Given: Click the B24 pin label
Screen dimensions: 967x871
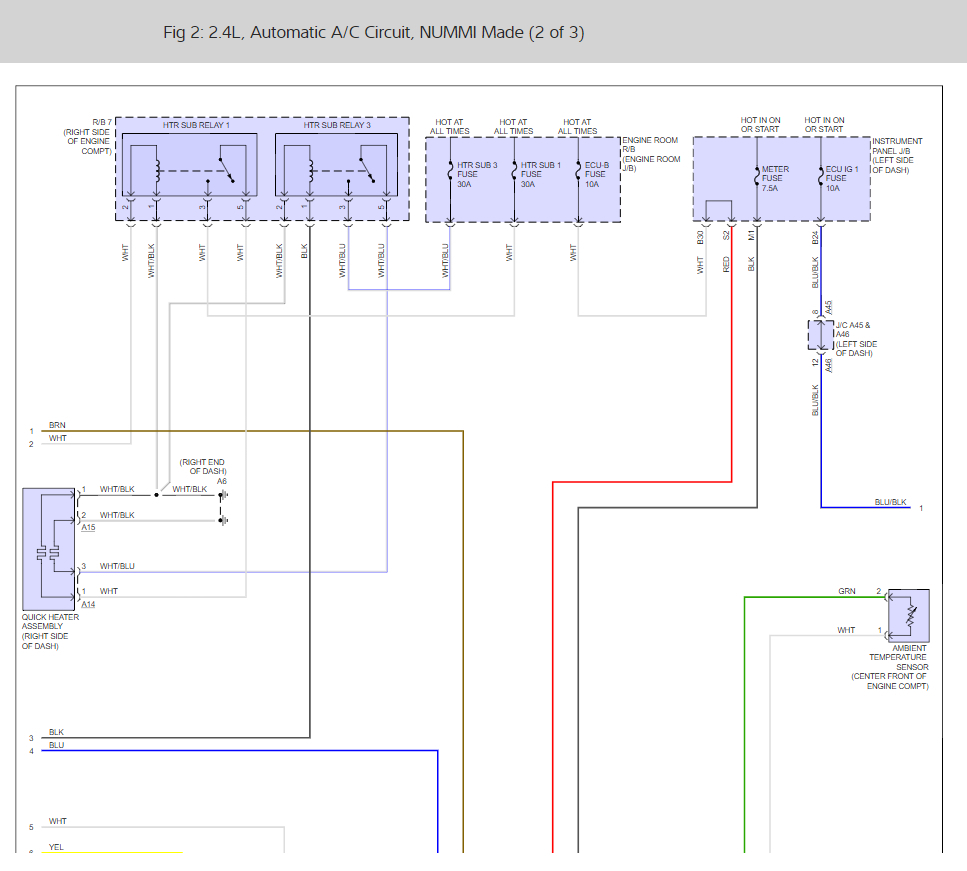Looking at the screenshot, I should coord(815,237).
